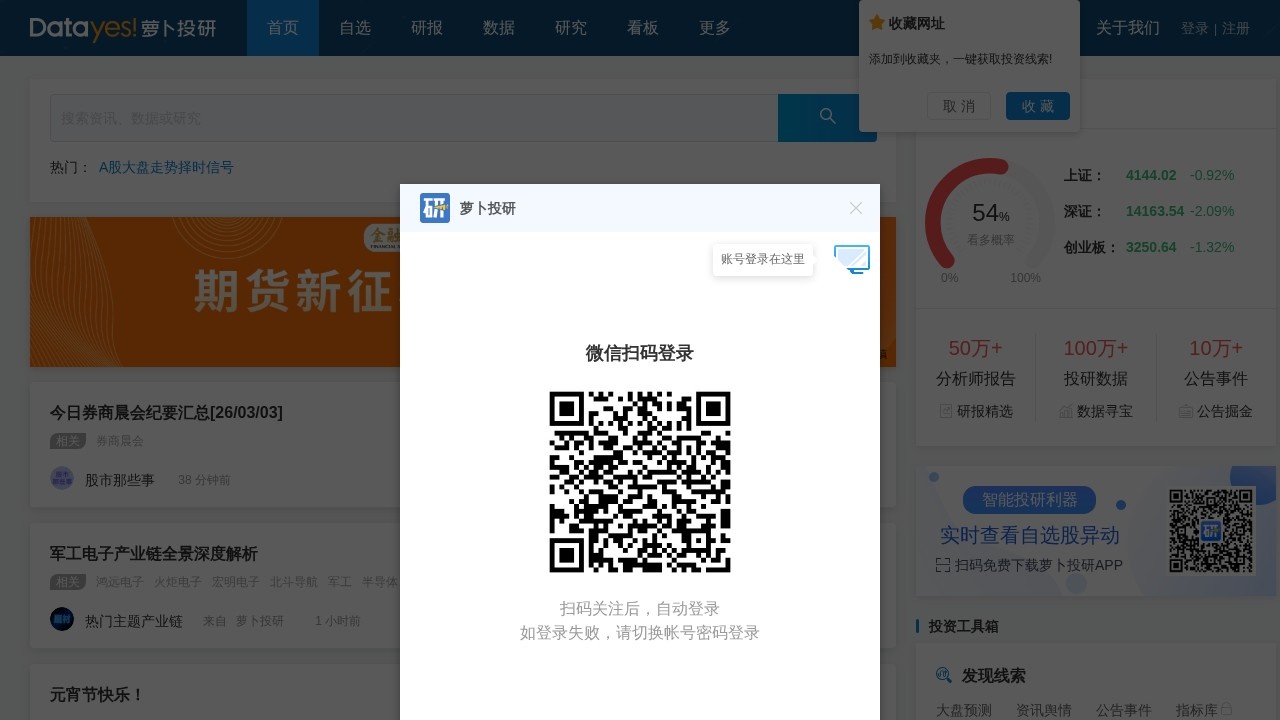The height and width of the screenshot is (720, 1280).
Task: Click the 萝卜投研 logo in the login dialog
Action: pos(435,208)
